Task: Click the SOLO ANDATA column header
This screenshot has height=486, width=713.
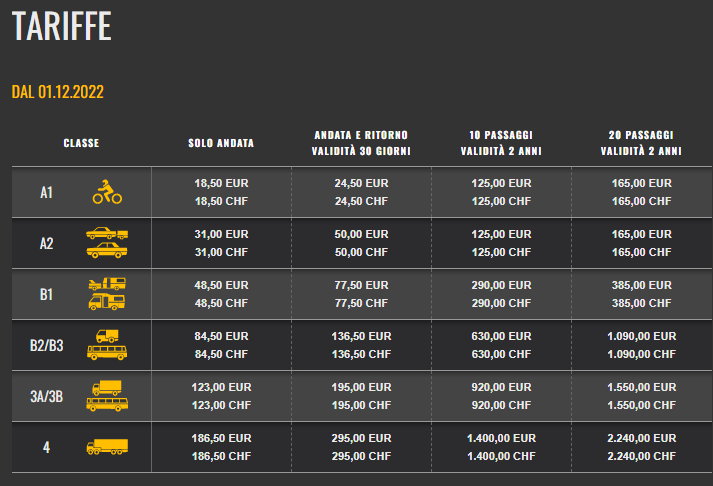Action: 221,143
